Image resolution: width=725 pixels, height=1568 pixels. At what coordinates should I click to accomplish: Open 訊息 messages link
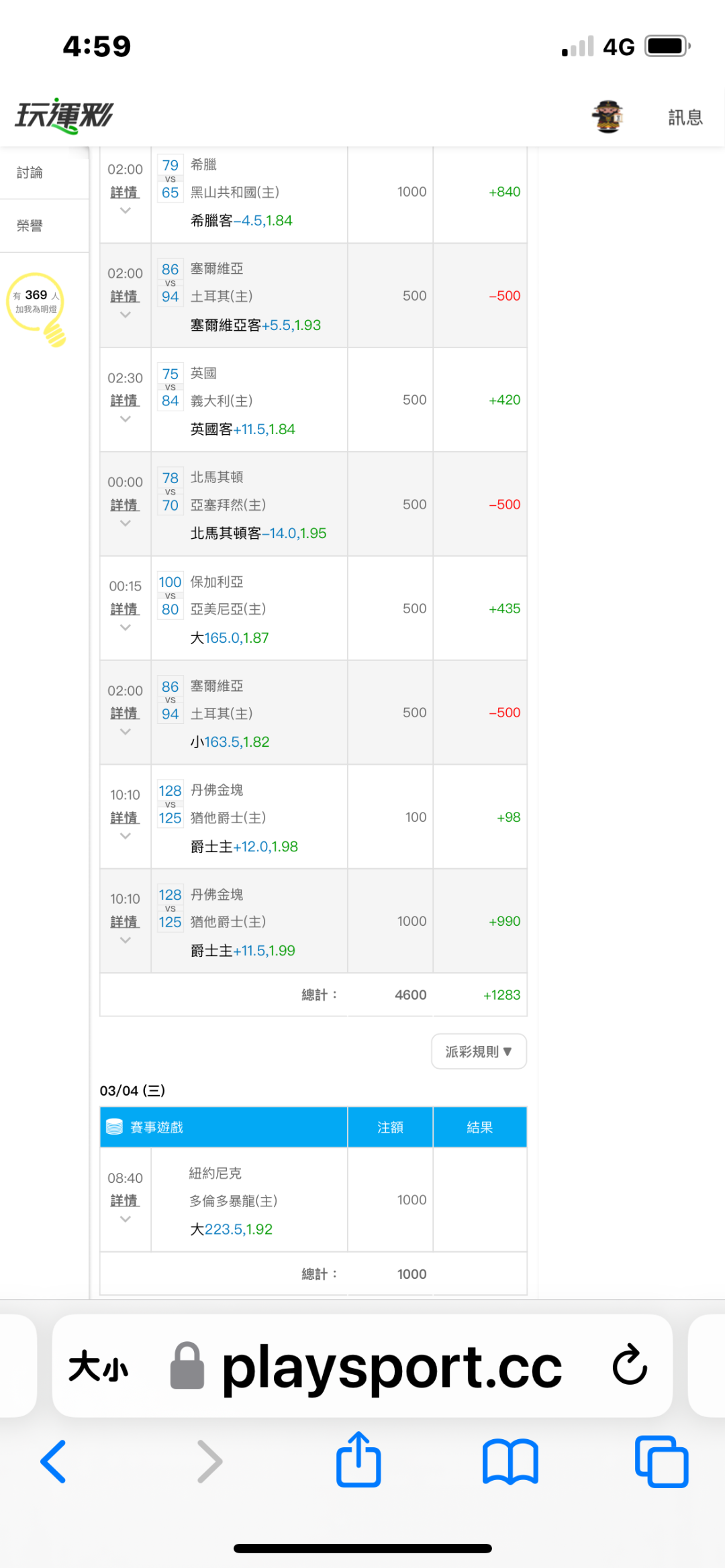(685, 117)
